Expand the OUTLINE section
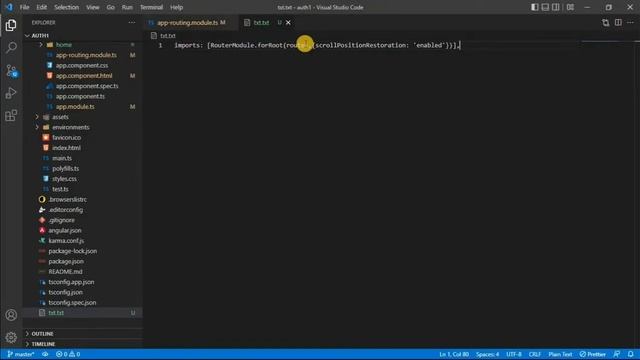 [42, 333]
